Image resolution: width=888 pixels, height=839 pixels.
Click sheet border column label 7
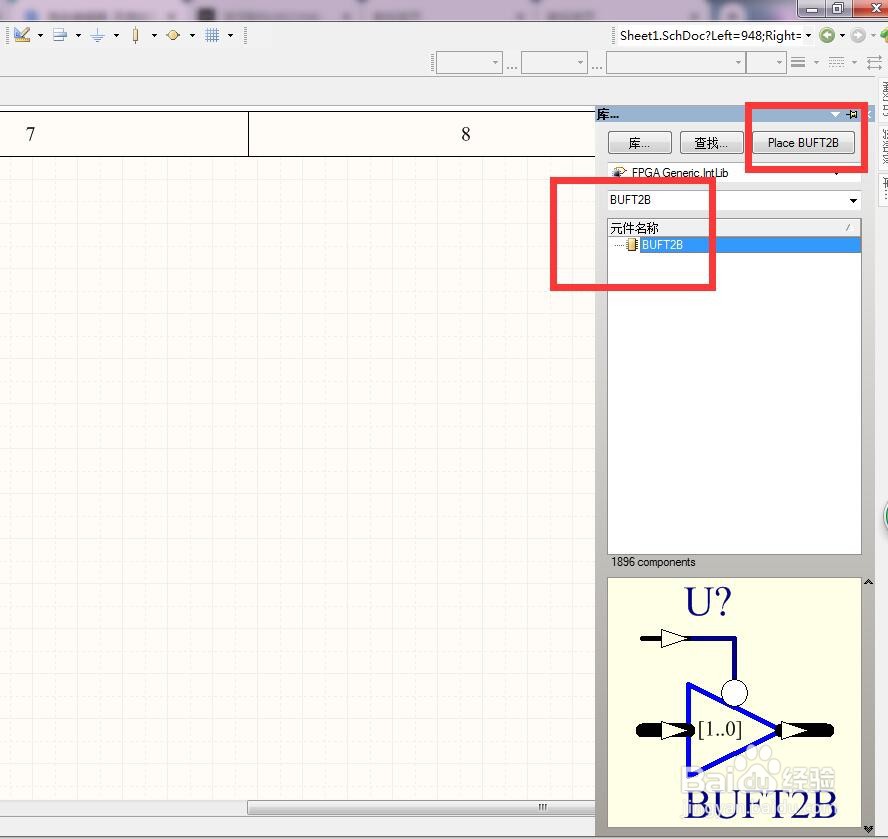31,134
